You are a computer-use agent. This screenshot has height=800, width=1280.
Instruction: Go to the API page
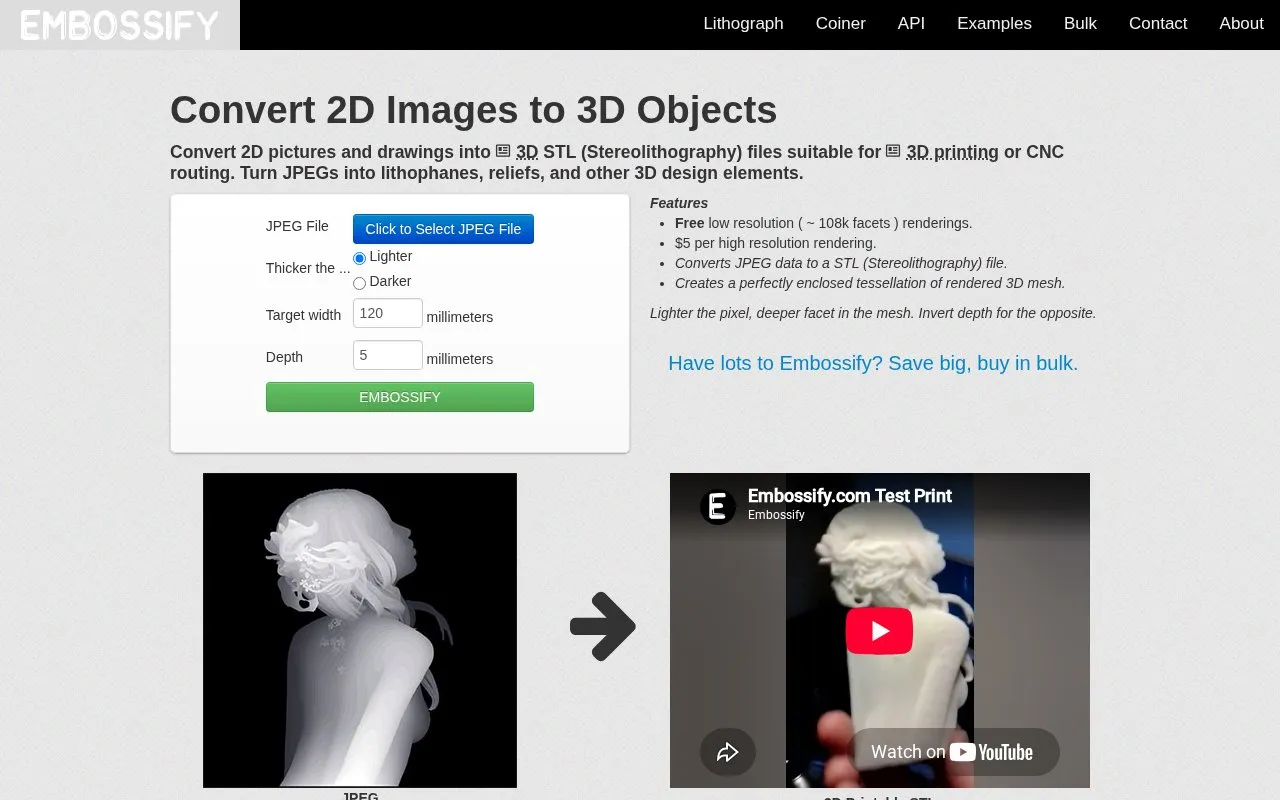tap(911, 24)
